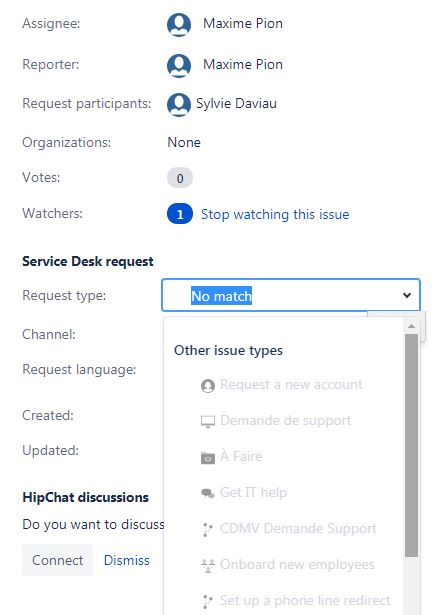Click the branch icon beside CDMV Demande Support

pos(207,529)
